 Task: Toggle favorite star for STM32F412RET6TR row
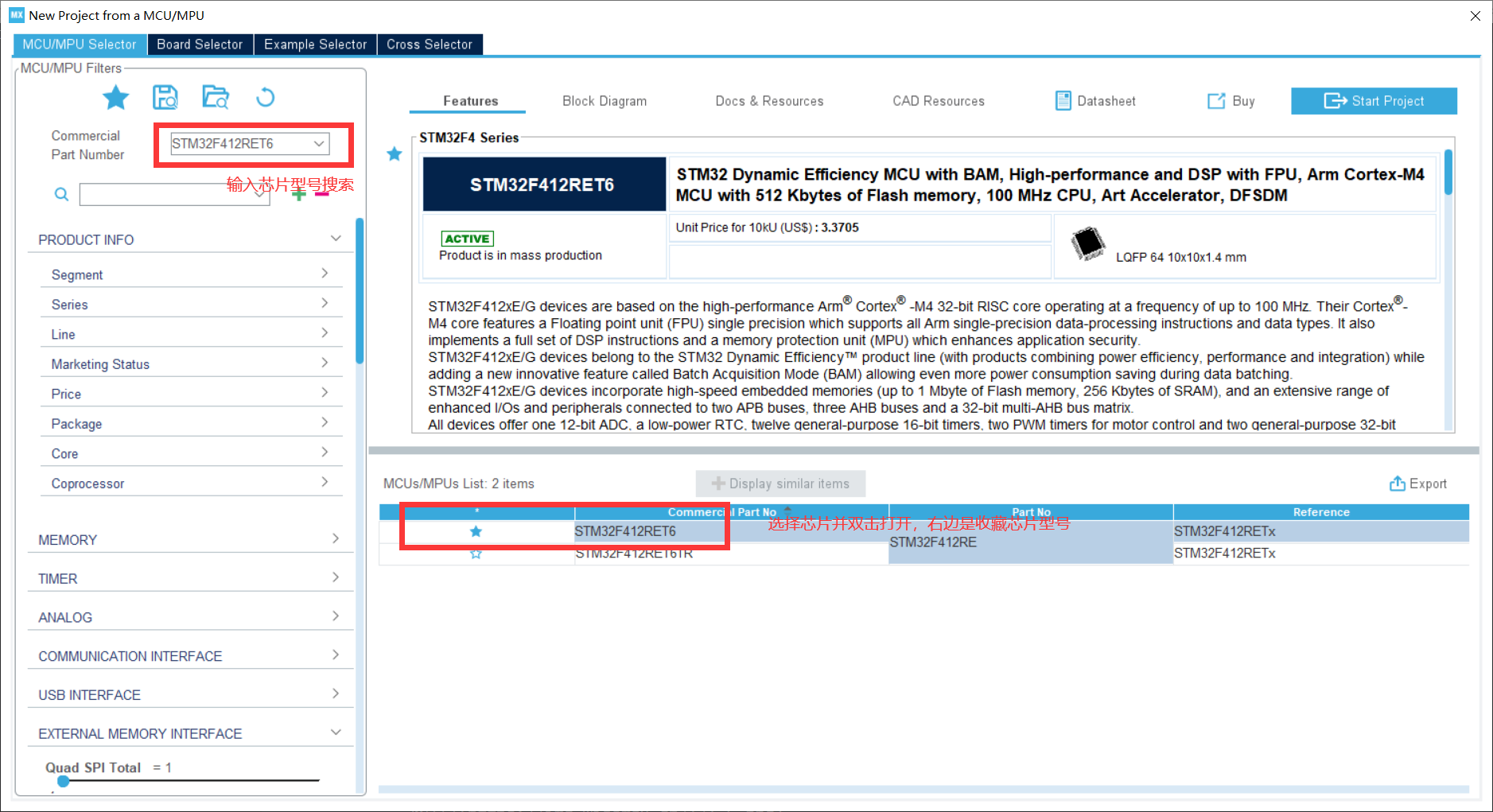(x=476, y=554)
